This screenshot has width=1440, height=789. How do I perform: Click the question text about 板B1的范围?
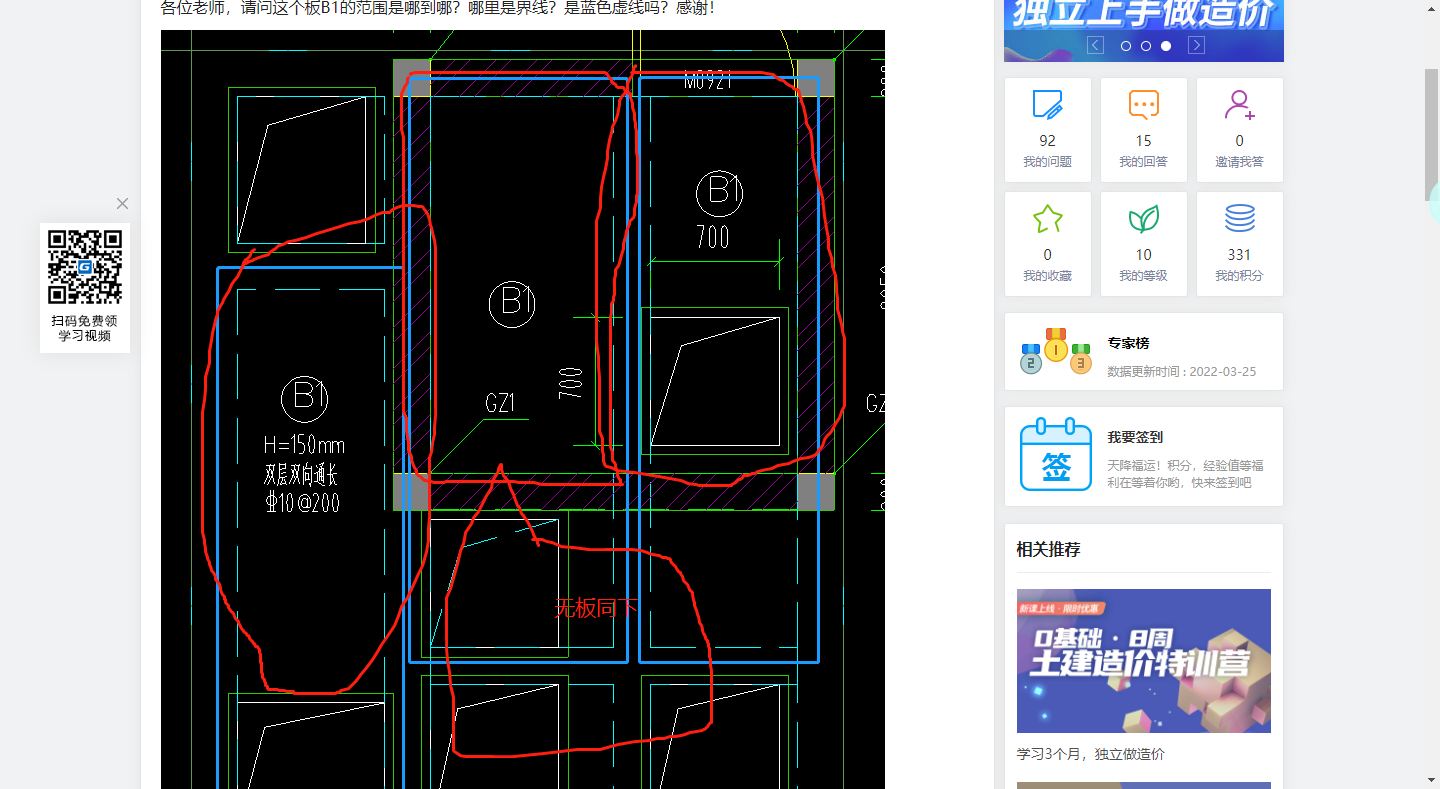point(438,8)
